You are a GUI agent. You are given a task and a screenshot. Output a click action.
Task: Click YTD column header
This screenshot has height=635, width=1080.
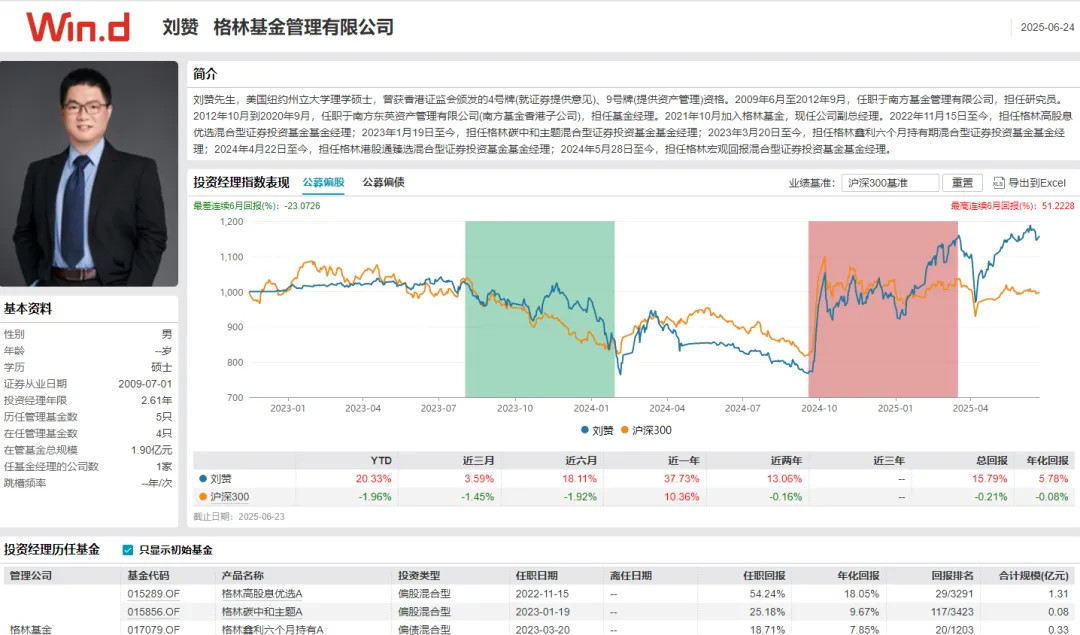(x=381, y=461)
